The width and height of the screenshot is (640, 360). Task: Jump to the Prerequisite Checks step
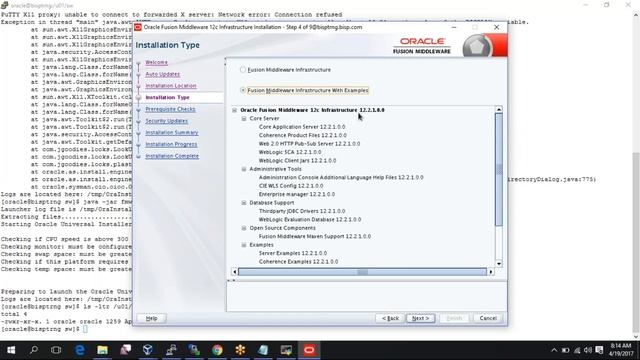(170, 109)
